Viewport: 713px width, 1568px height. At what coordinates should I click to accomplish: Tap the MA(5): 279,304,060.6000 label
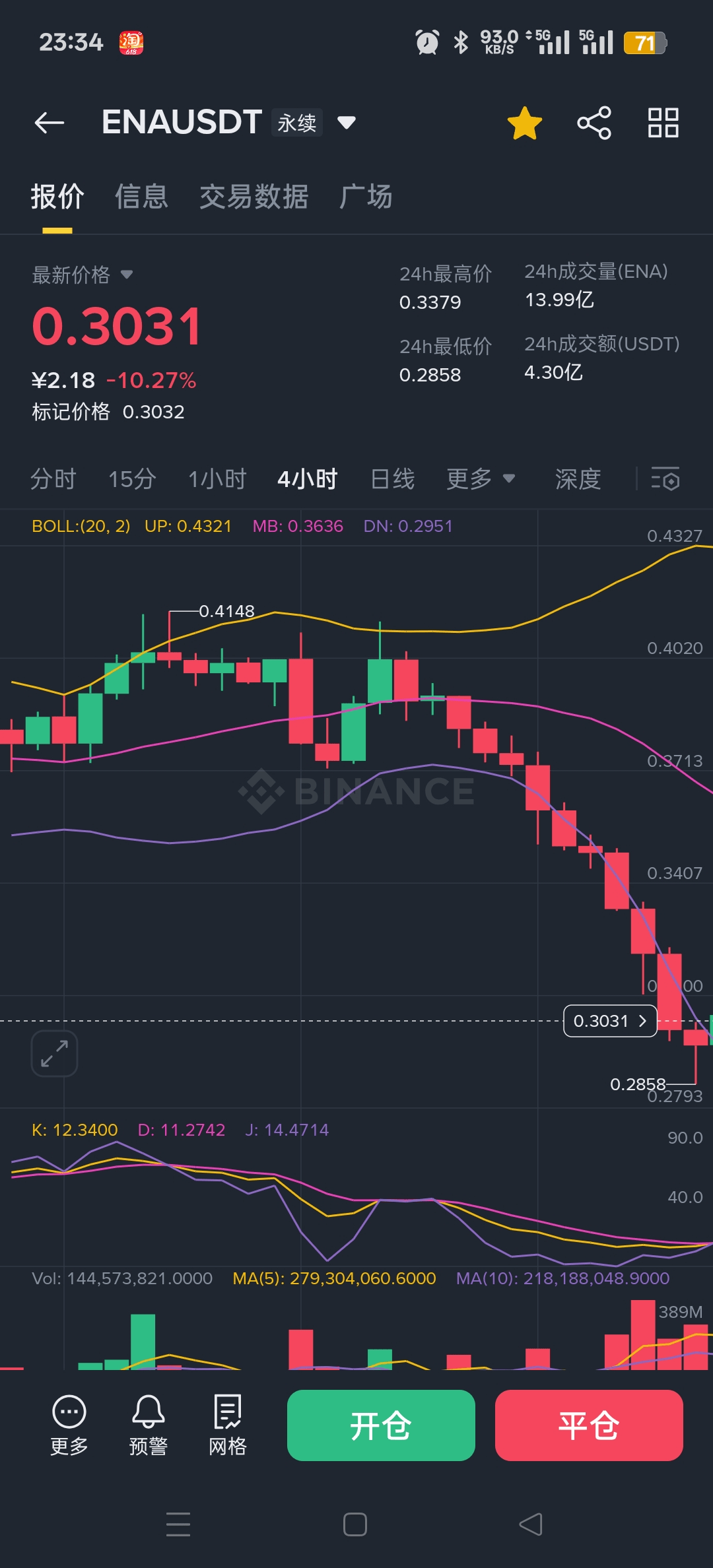click(x=334, y=1278)
